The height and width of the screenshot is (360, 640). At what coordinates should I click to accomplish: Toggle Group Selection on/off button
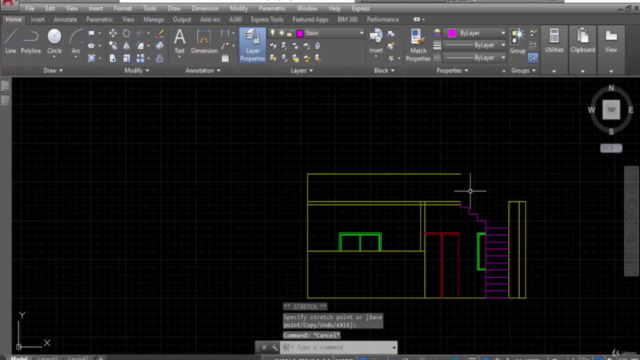[x=533, y=58]
